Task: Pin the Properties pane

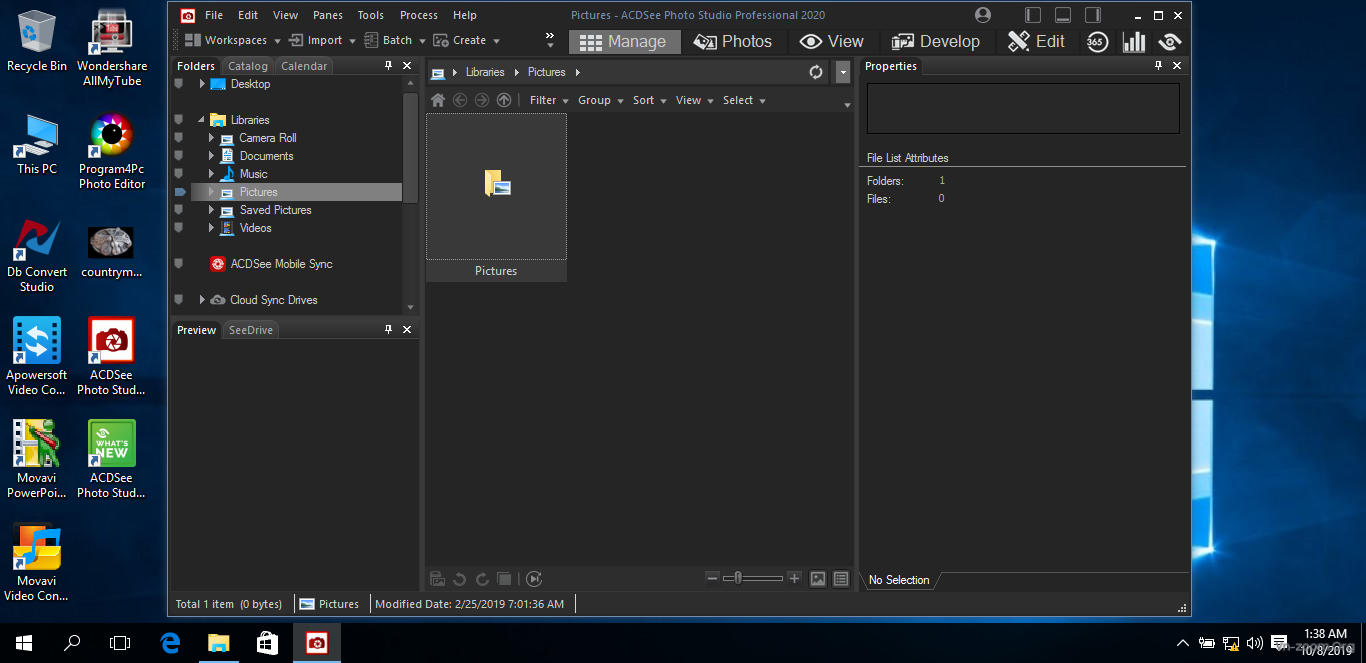Action: pyautogui.click(x=1158, y=66)
